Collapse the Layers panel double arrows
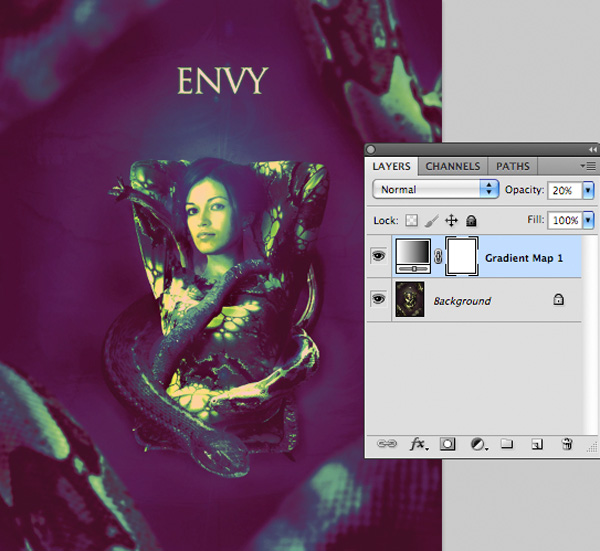This screenshot has height=551, width=600. 592,150
